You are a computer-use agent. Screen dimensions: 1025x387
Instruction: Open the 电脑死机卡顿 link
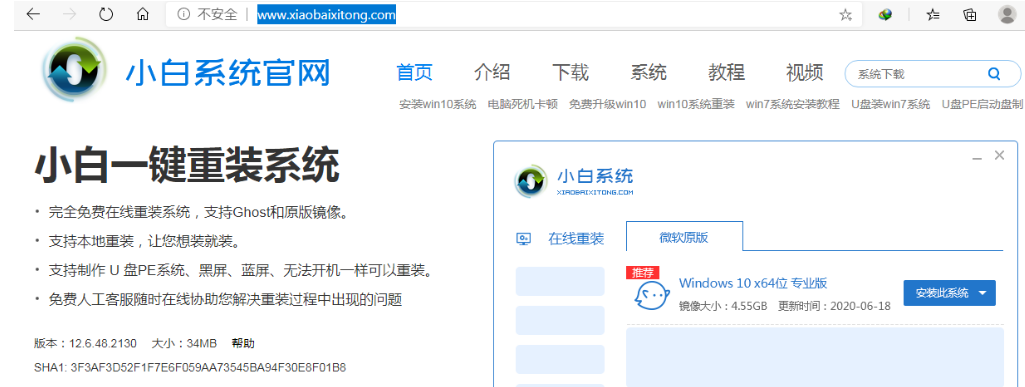click(523, 104)
